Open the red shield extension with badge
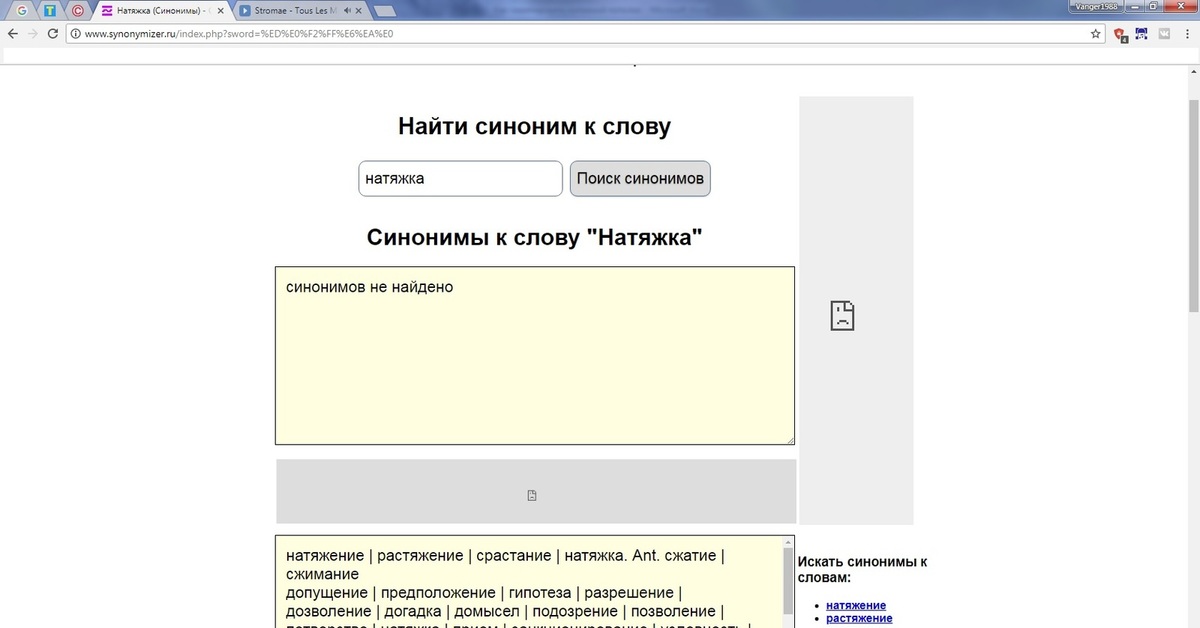The width and height of the screenshot is (1200, 628). point(1121,34)
